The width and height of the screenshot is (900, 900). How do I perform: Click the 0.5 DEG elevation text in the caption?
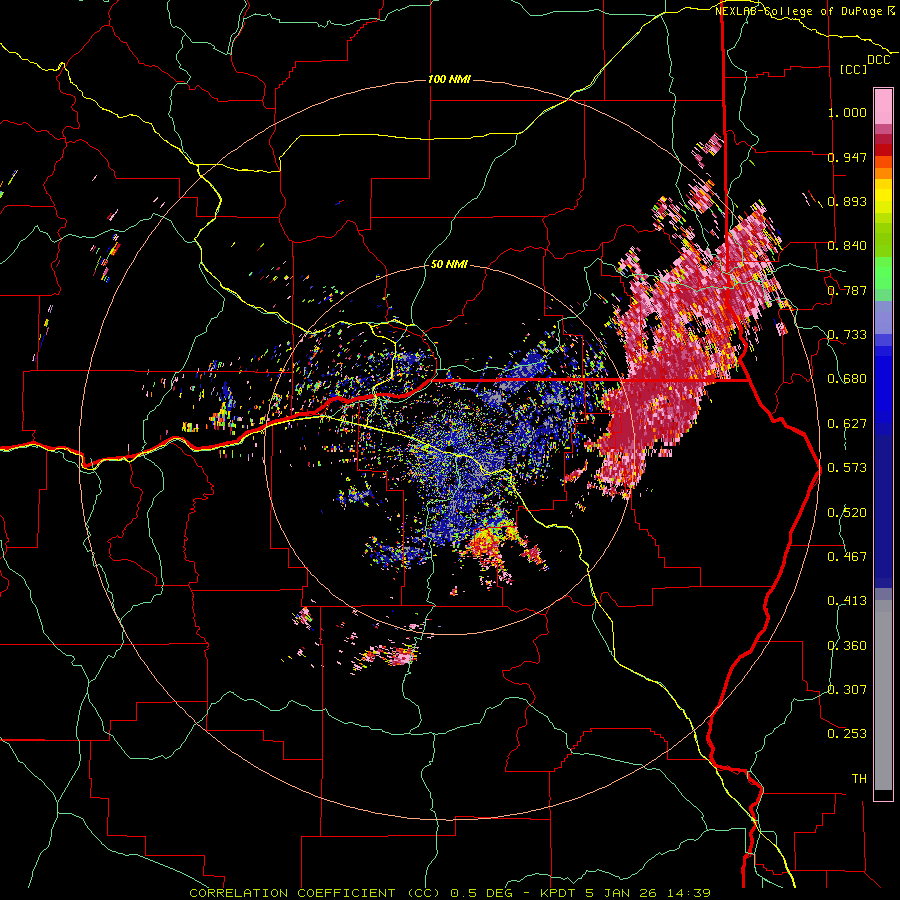482,893
